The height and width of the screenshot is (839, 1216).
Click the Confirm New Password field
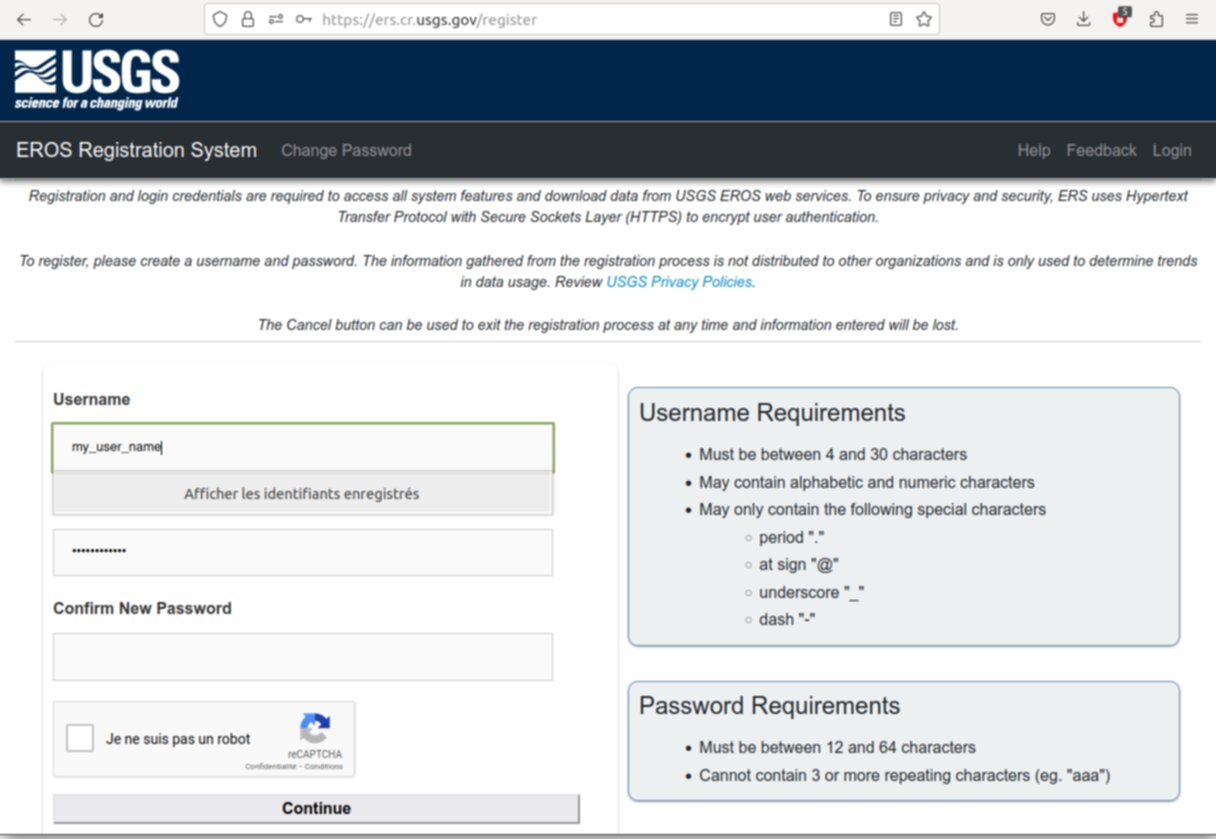click(x=302, y=657)
